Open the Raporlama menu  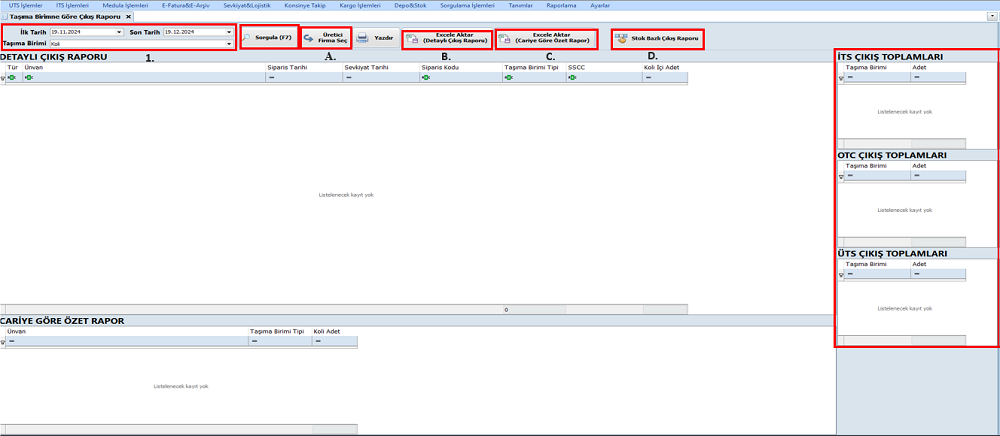560,5
